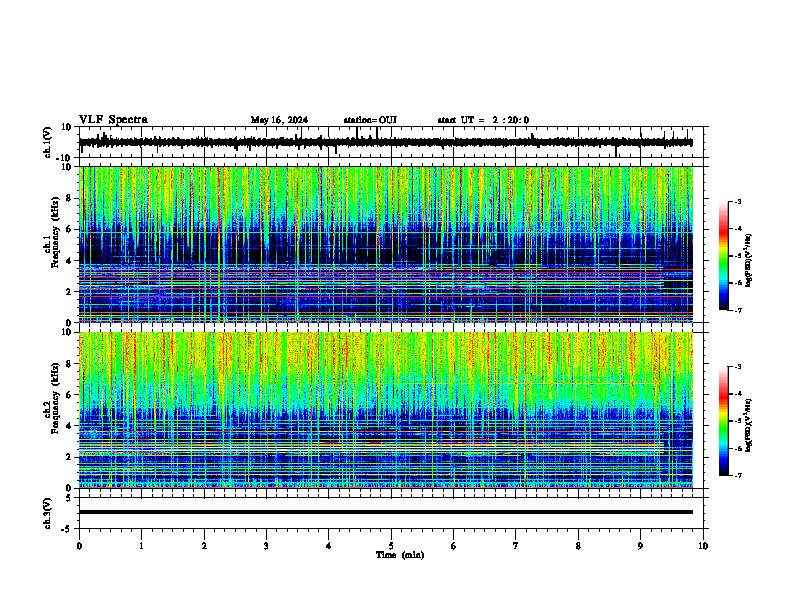Click the log(PSD) label beside ch.1 color scale

click(x=749, y=260)
